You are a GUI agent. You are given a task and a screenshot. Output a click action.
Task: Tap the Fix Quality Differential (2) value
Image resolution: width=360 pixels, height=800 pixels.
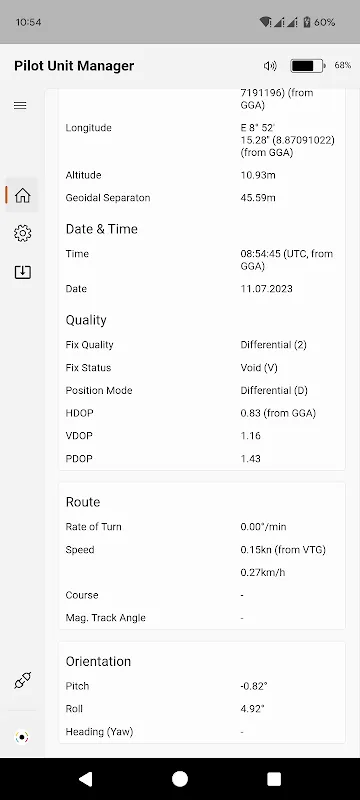click(273, 345)
